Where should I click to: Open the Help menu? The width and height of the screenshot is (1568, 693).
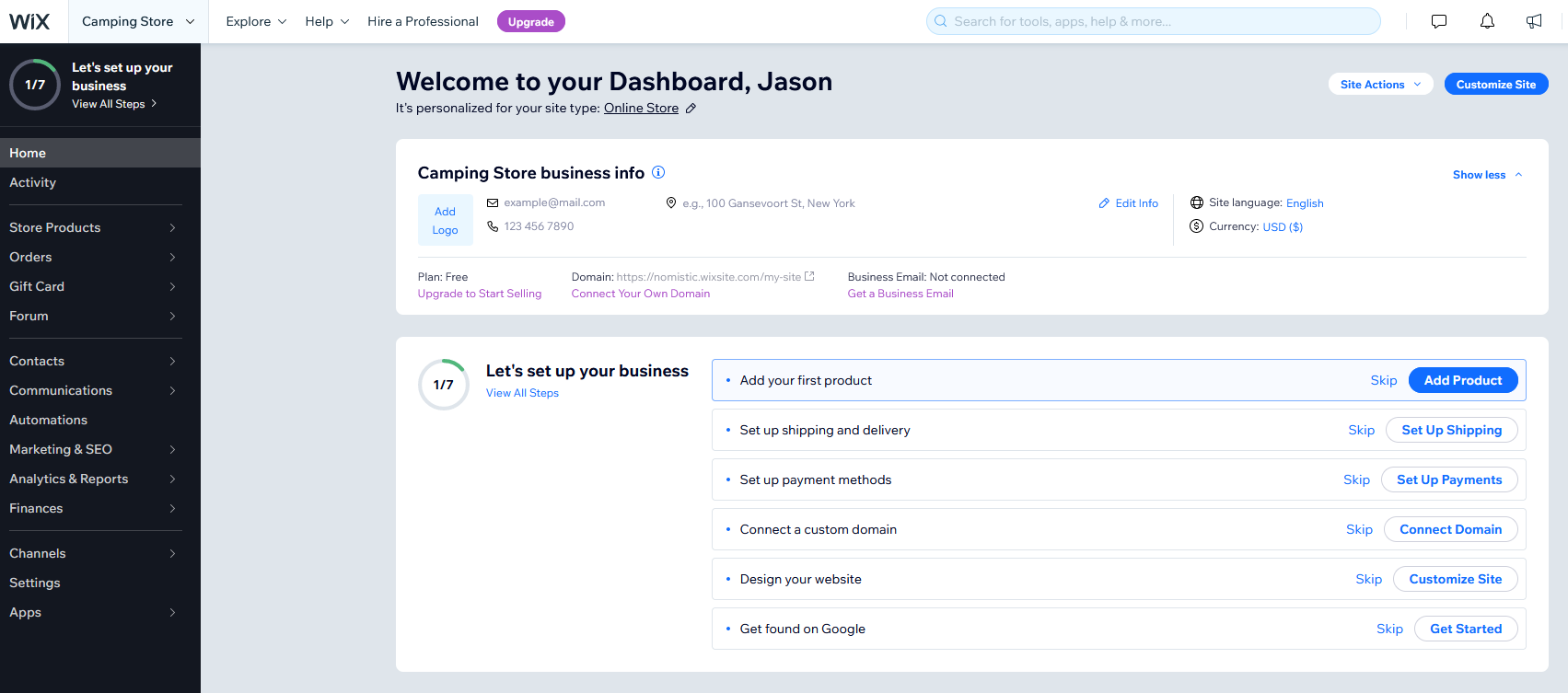327,21
